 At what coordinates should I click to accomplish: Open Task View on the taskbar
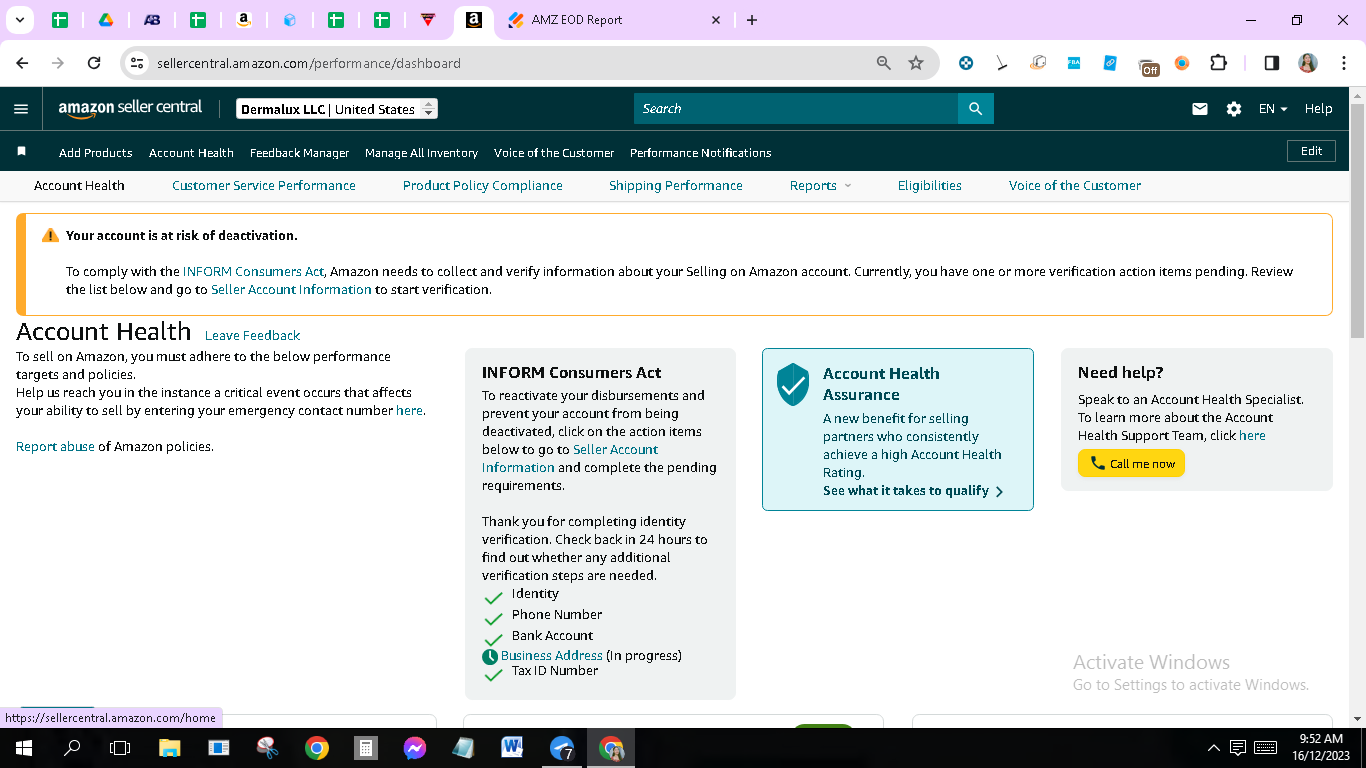point(120,748)
